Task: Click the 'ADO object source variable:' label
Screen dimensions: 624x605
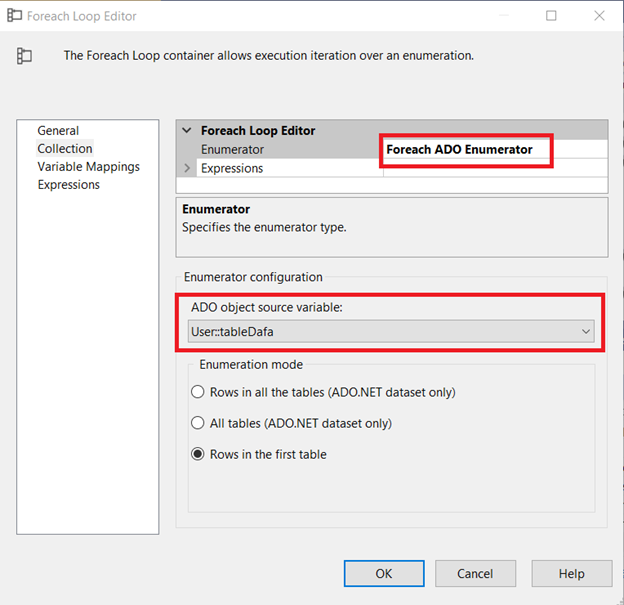Action: click(x=267, y=307)
